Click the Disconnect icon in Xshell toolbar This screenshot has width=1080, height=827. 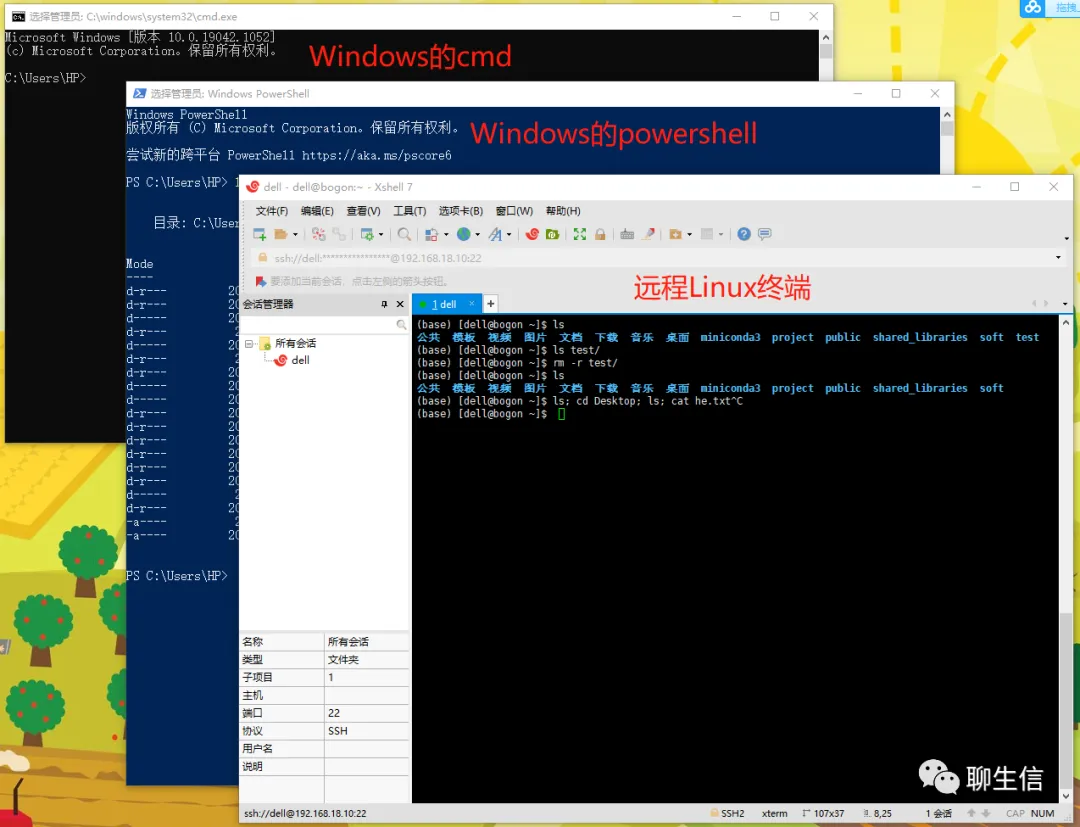click(318, 234)
